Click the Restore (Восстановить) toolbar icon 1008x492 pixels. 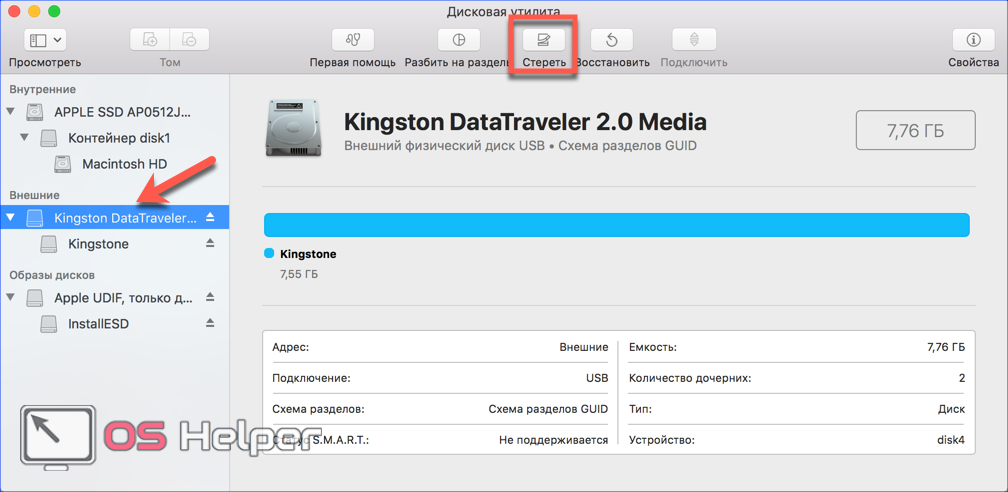click(612, 40)
